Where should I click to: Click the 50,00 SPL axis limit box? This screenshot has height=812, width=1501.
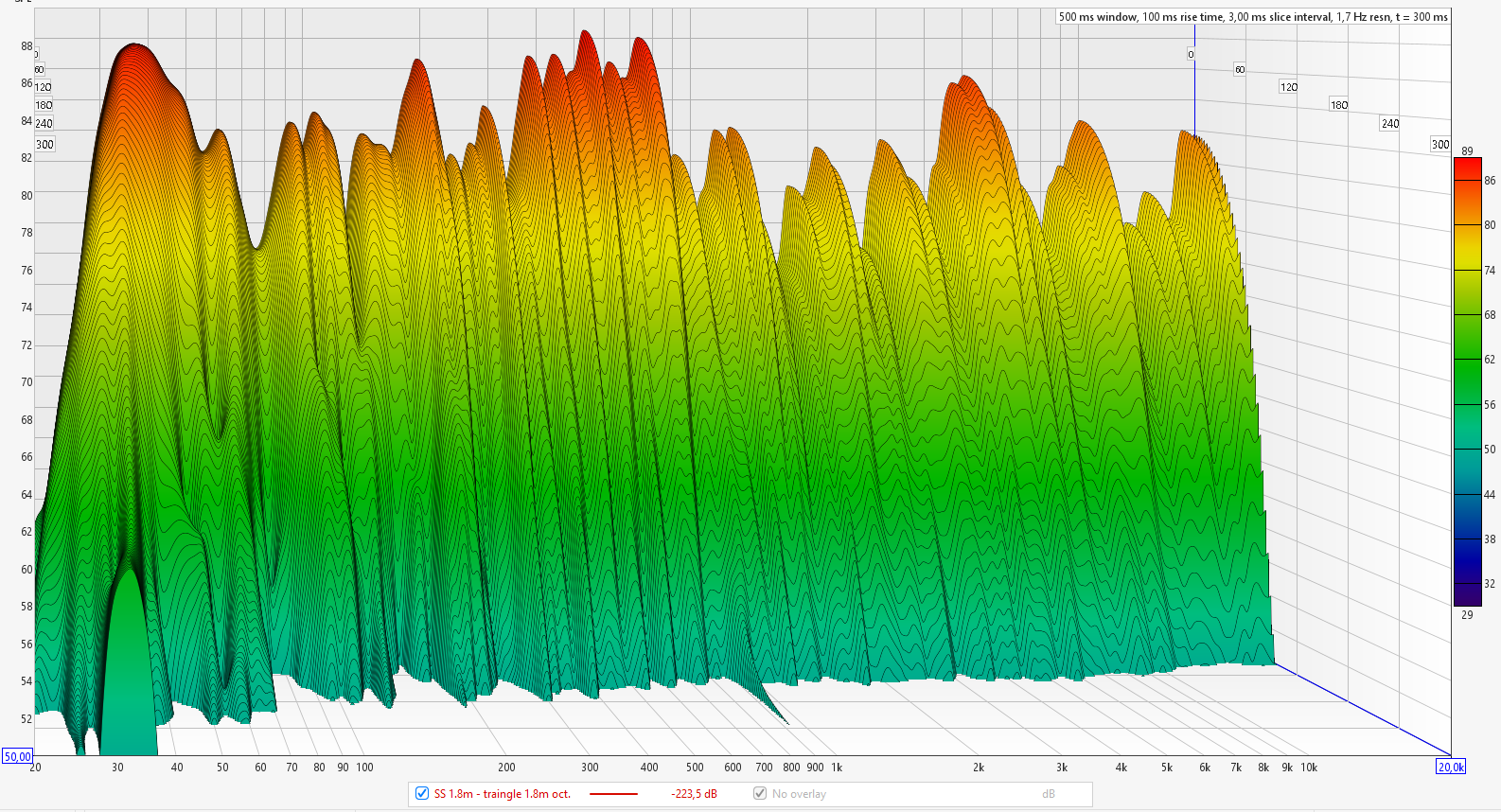coord(17,756)
